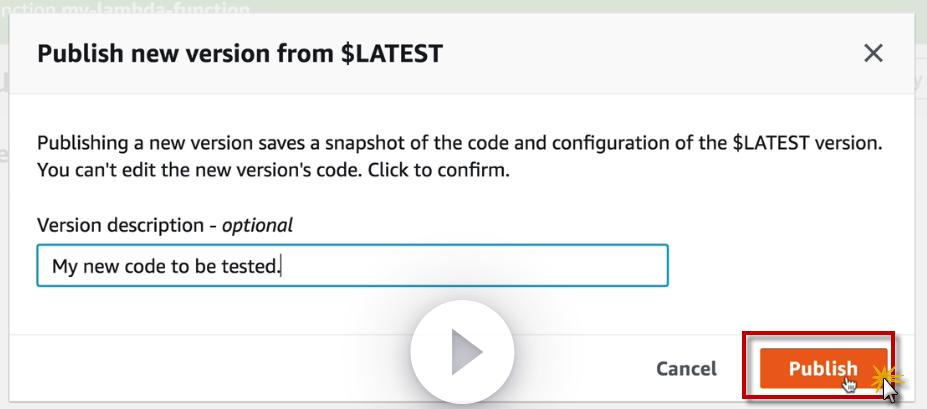Click the 'Publish new version from $LATEST' title
This screenshot has height=409, width=927.
pos(240,53)
